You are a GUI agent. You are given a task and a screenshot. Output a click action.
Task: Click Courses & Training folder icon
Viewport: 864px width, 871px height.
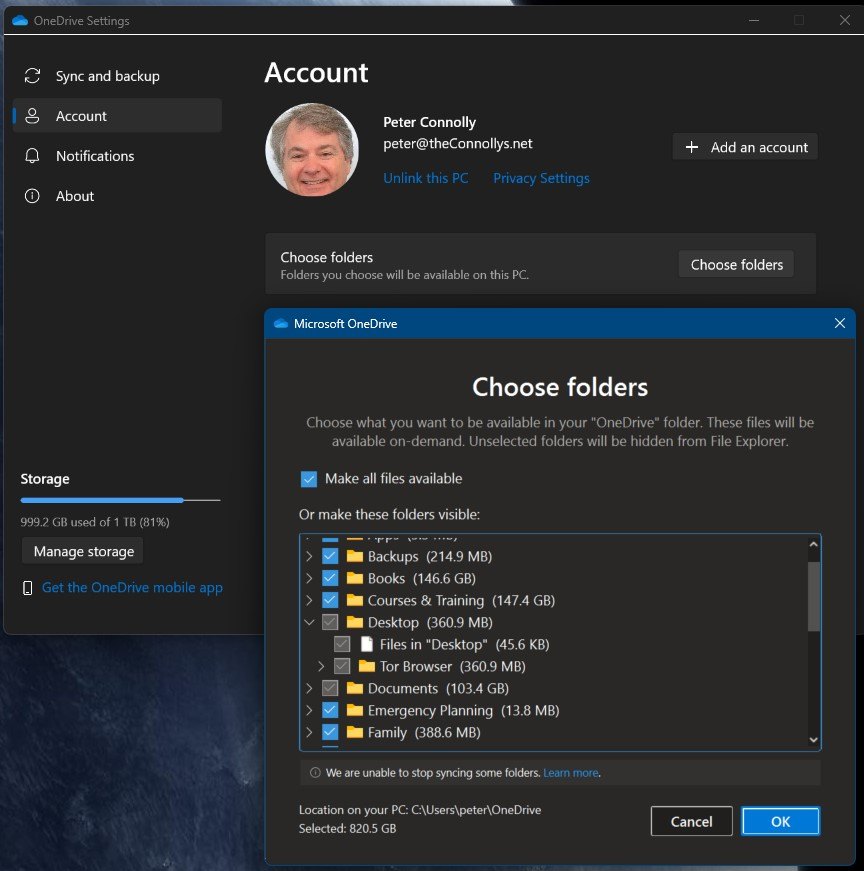point(354,600)
